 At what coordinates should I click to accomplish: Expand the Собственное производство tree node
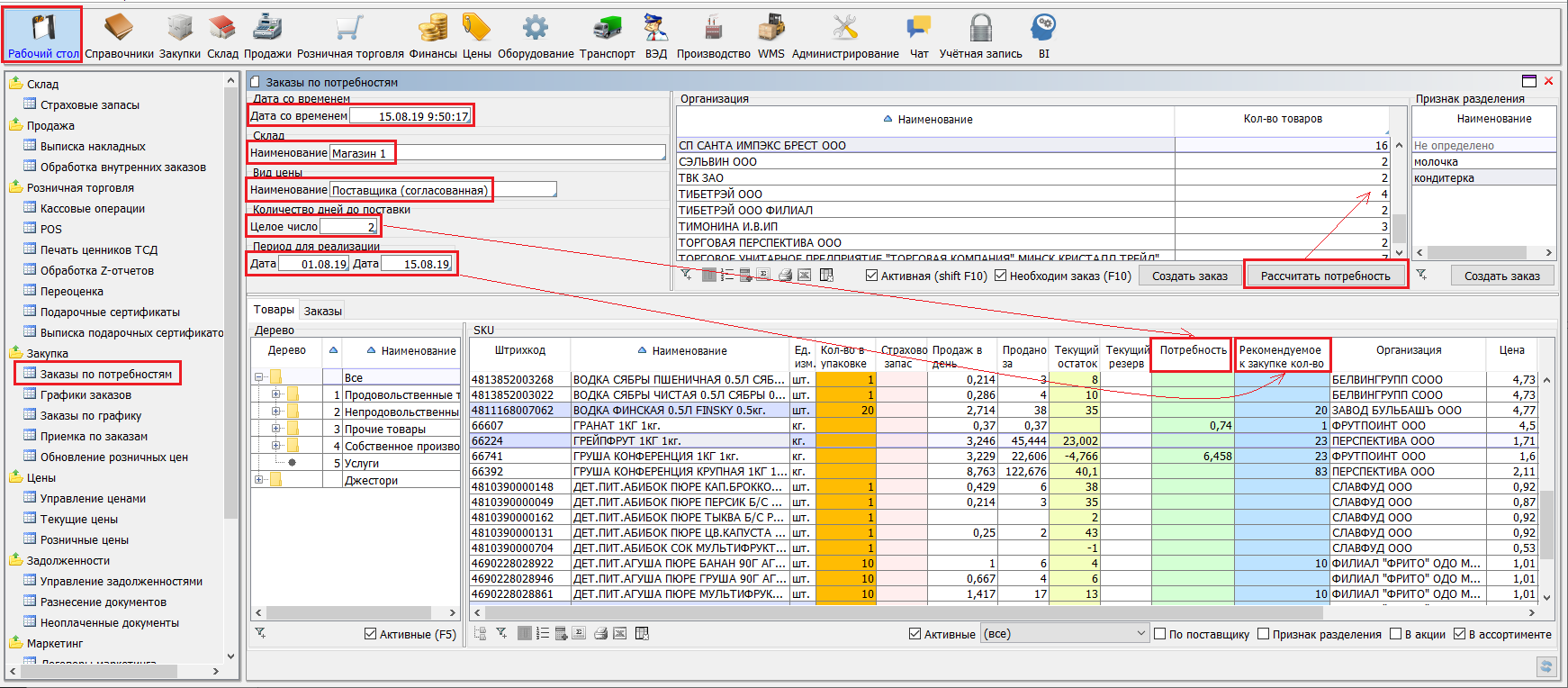(276, 446)
